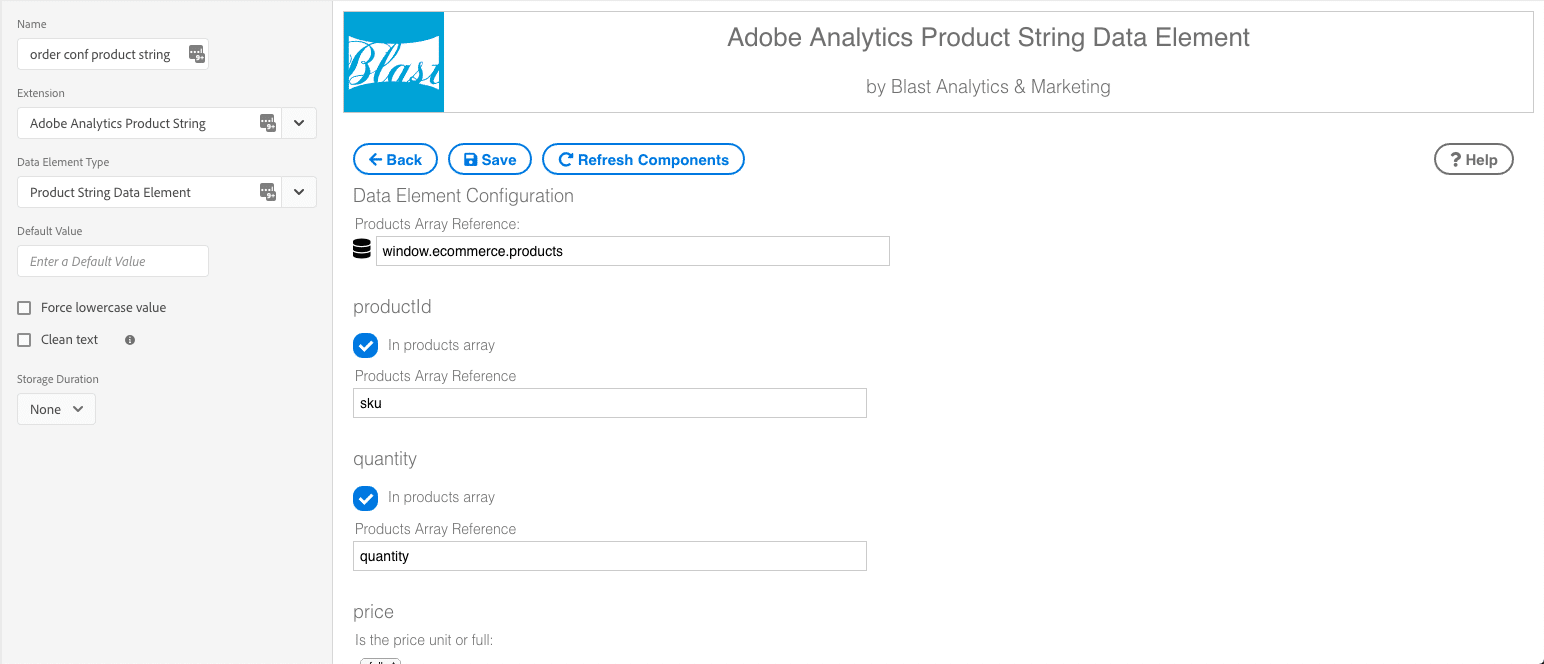
Task: Click the sku Products Array Reference field
Action: click(610, 403)
